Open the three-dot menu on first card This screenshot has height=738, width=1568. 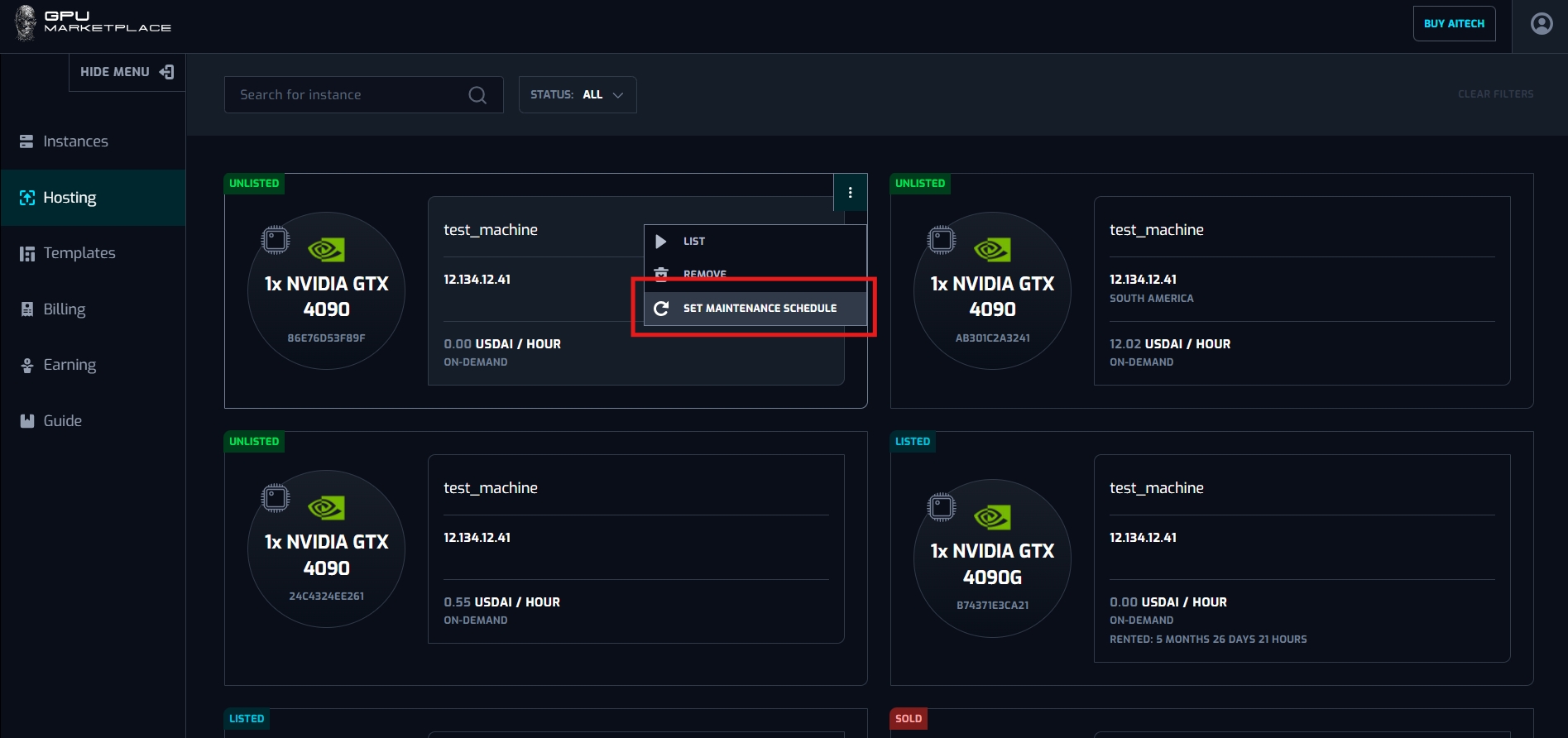pyautogui.click(x=850, y=193)
